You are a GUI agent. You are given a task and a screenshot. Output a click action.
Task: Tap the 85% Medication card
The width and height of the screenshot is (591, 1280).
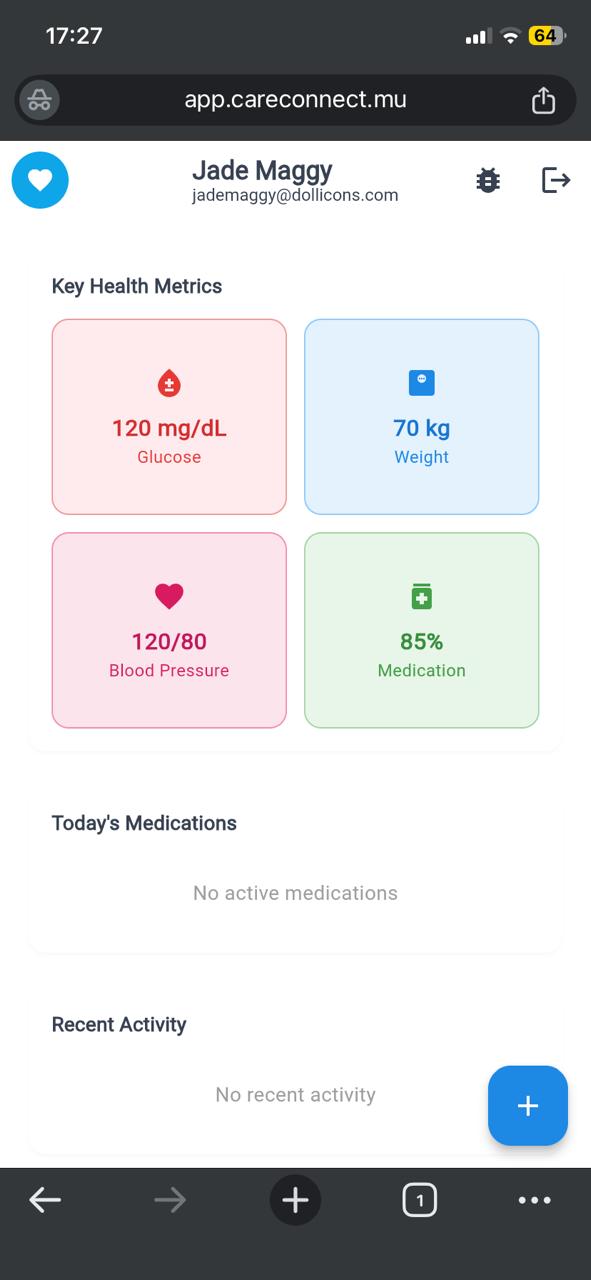[x=421, y=630]
